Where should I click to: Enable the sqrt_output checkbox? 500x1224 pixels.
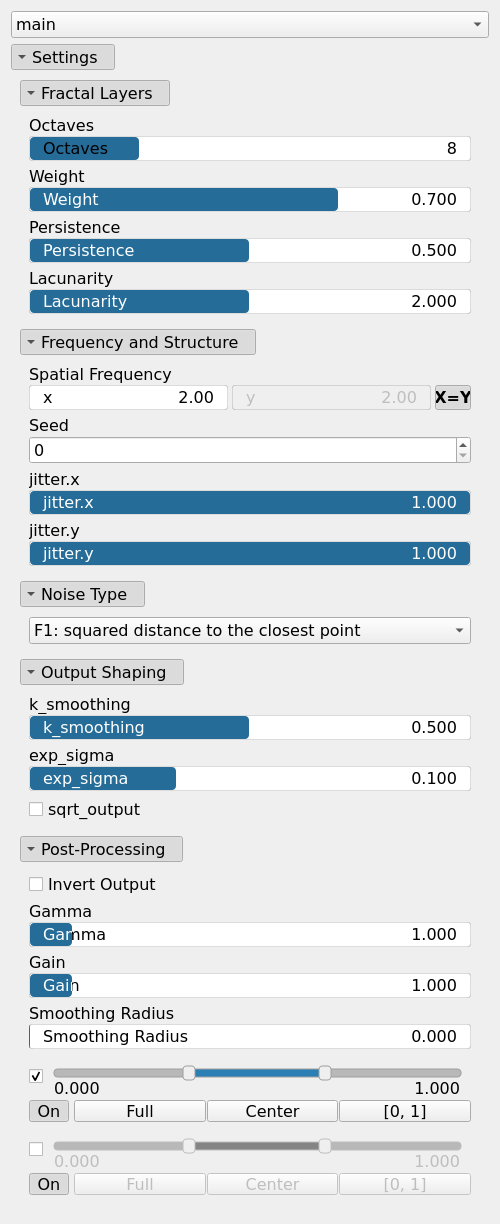tap(36, 809)
